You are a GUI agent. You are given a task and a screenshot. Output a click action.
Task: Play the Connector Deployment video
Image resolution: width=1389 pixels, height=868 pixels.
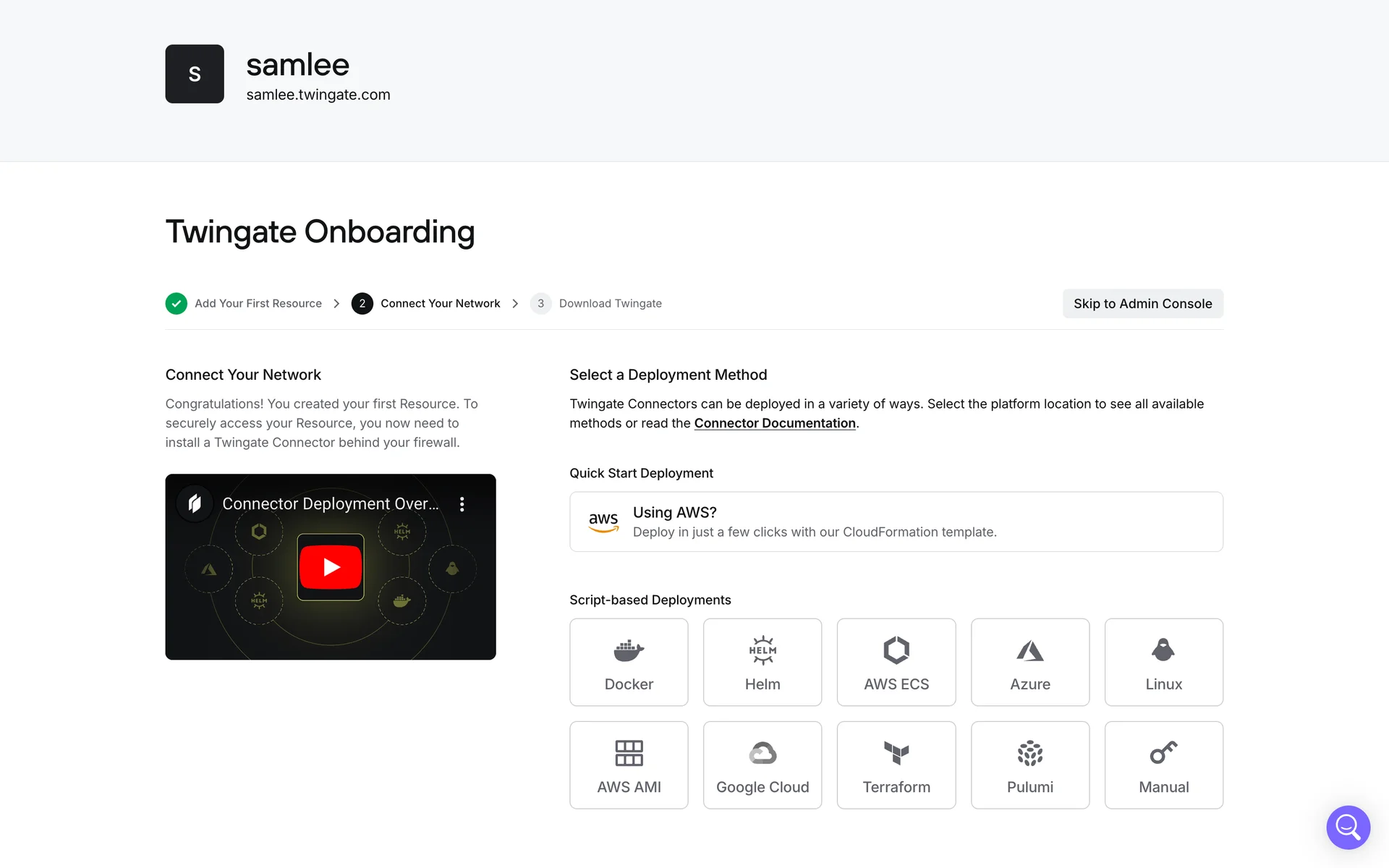pos(331,567)
